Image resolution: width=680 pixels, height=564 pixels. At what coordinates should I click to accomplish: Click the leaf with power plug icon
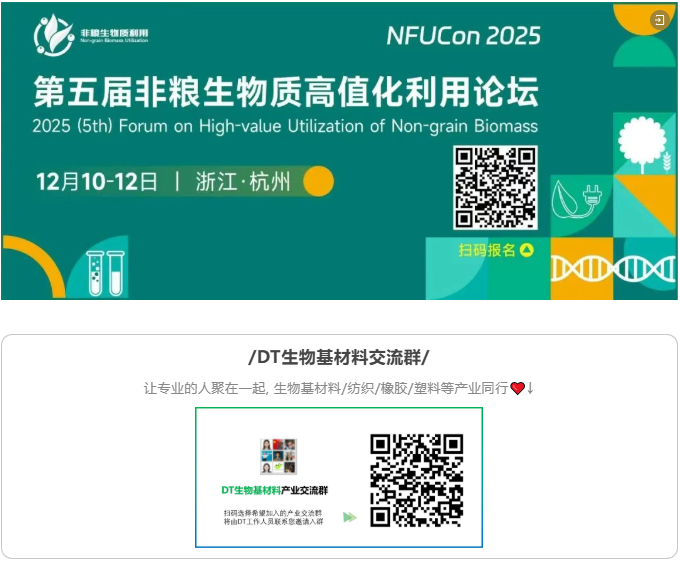[x=577, y=201]
